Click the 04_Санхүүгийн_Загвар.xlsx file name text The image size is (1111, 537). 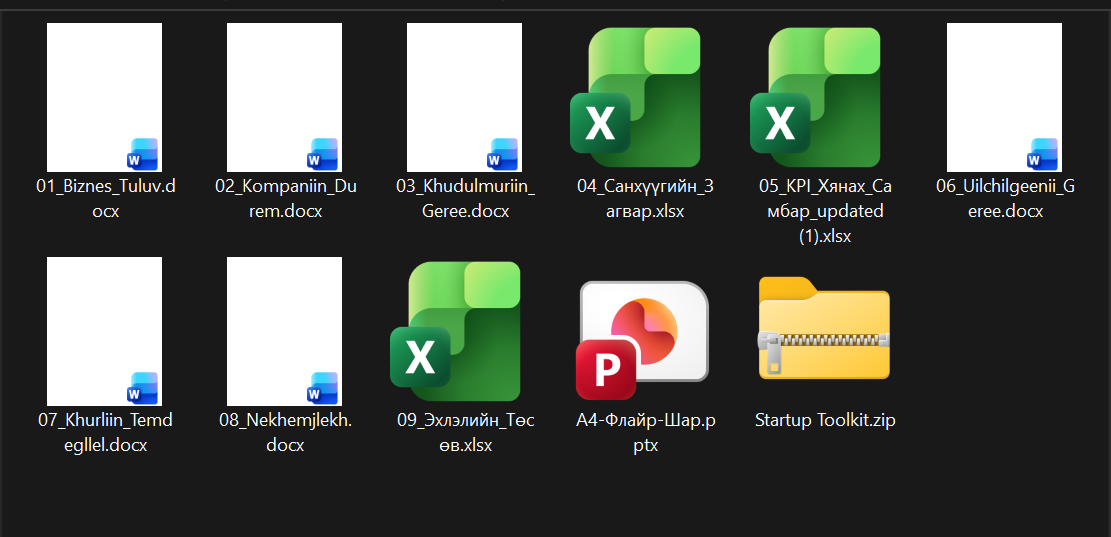click(x=645, y=198)
